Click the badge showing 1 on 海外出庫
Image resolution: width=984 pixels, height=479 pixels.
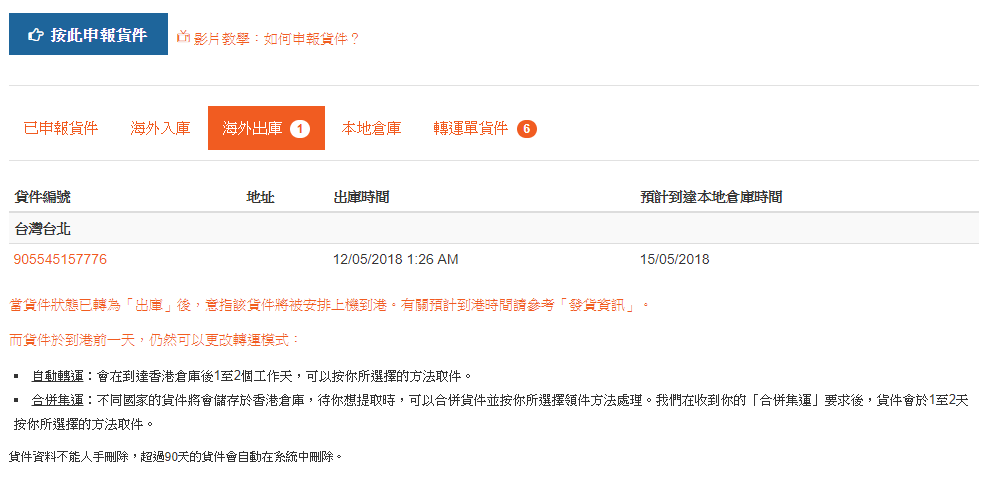point(300,129)
